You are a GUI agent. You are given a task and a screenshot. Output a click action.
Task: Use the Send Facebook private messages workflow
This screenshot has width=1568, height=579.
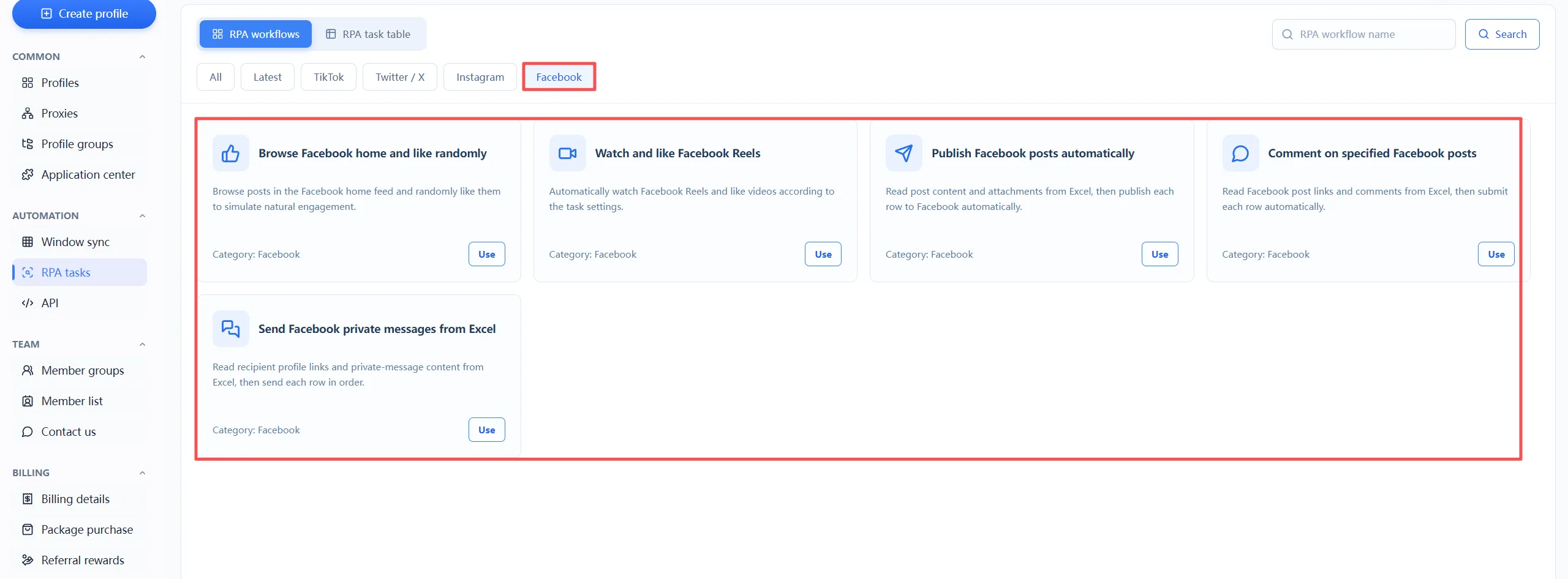click(x=487, y=430)
